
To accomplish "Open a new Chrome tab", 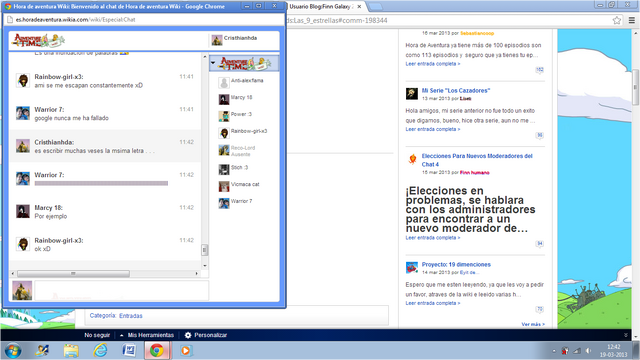I will (376, 7).
